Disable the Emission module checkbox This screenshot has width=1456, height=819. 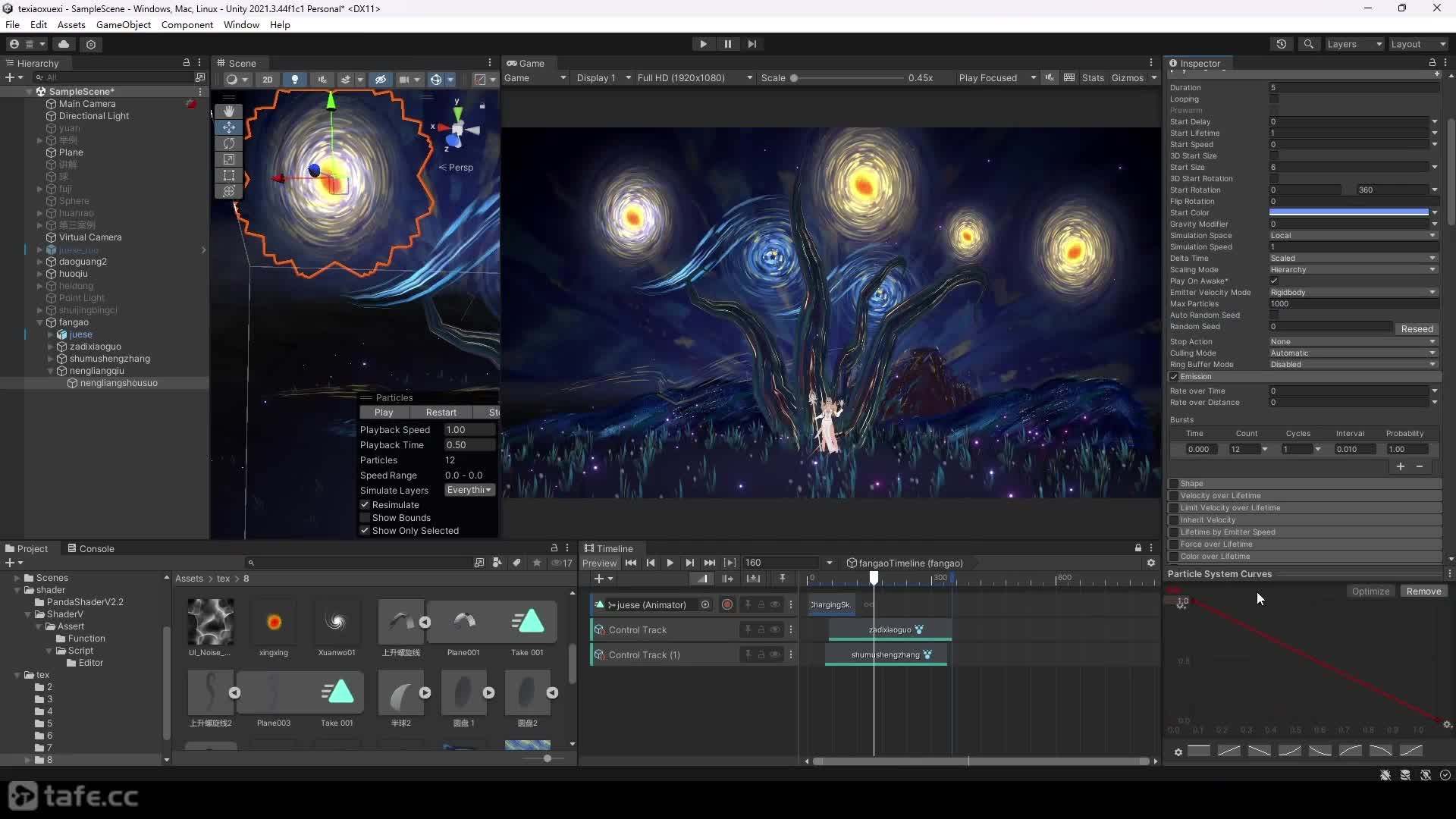click(x=1174, y=377)
